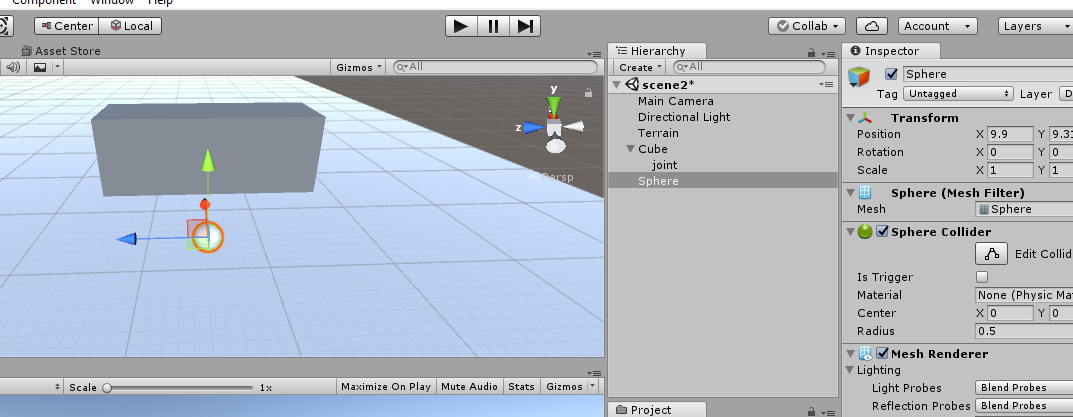Disable the Sphere Collider component checkbox
This screenshot has height=417, width=1073.
pyautogui.click(x=882, y=231)
